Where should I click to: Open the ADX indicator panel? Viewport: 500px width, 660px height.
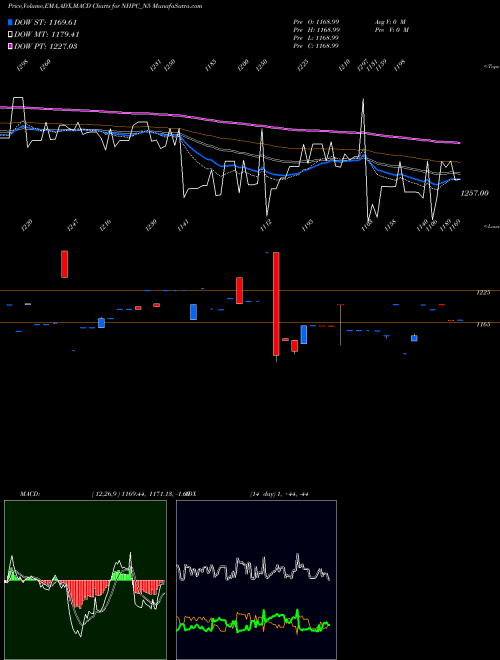pos(256,580)
